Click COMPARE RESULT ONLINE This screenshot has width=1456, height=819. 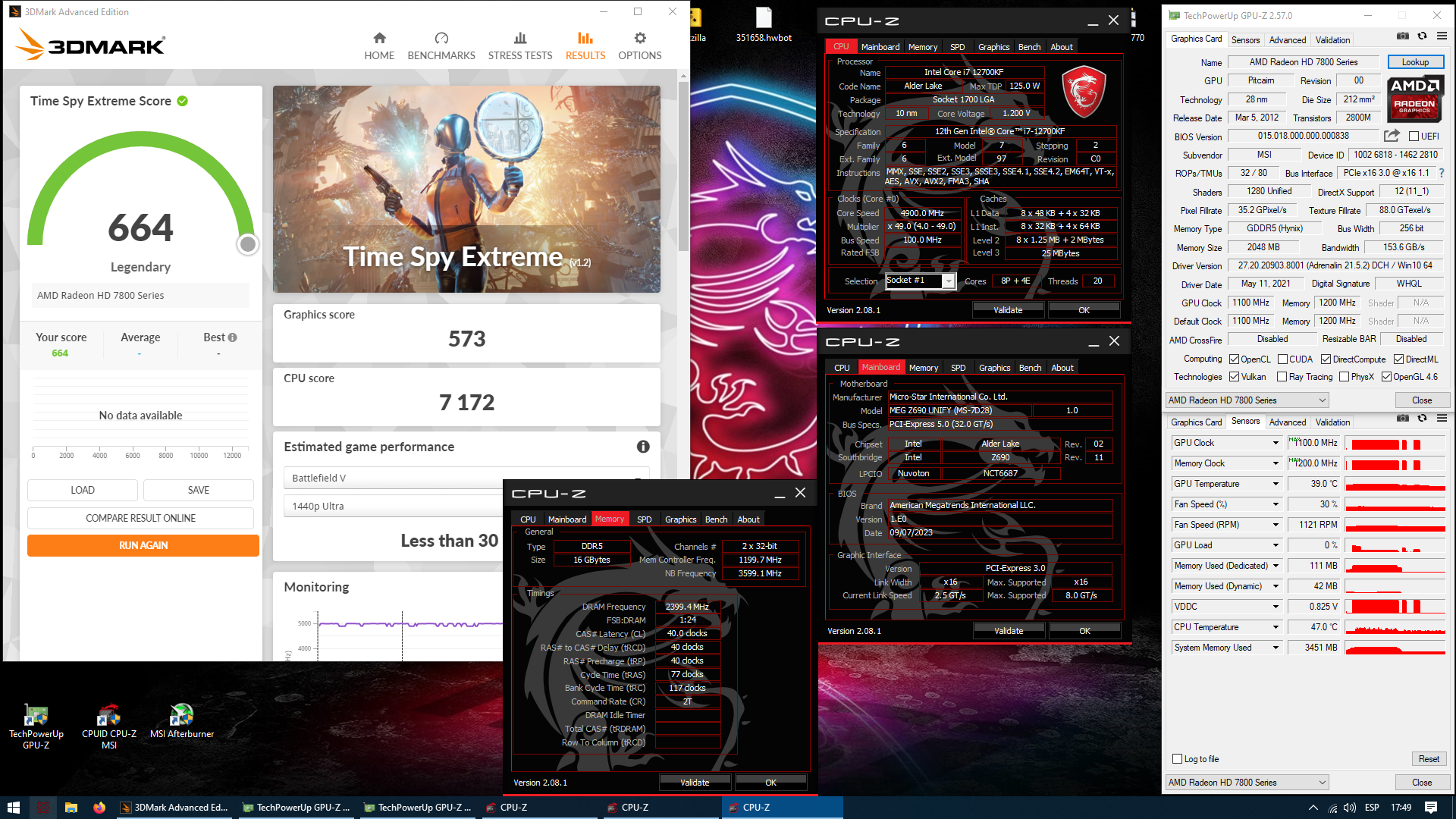point(140,518)
